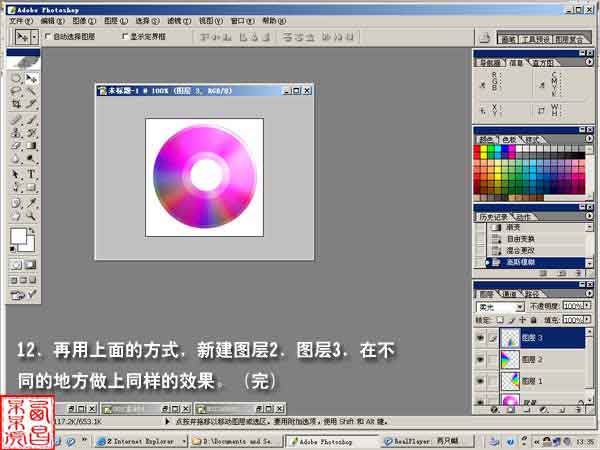This screenshot has width=600, height=450.
Task: Open the opacity (不透明度) slider arrow
Action: (587, 306)
